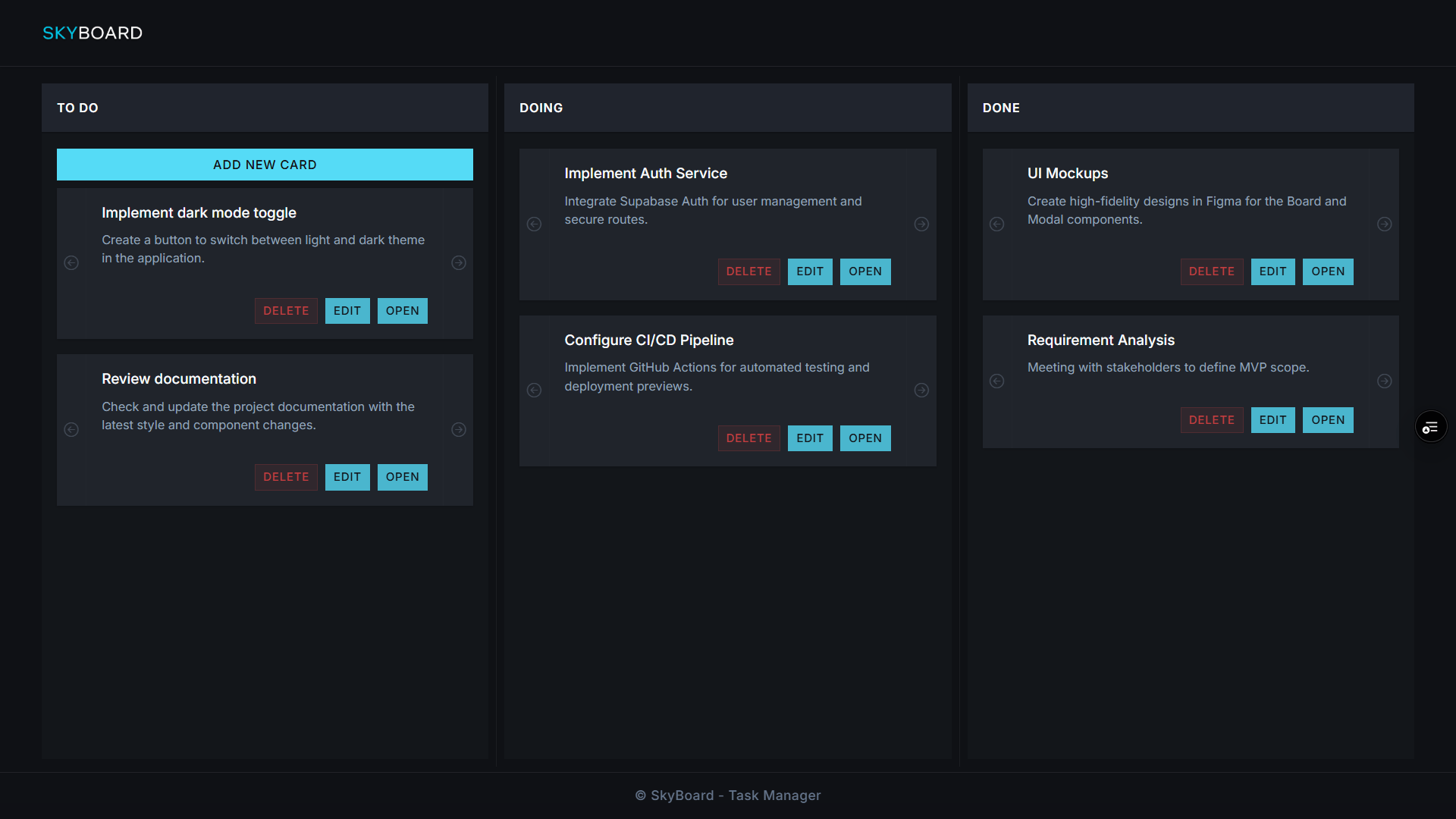
Task: Move 'Implement dark mode toggle' card right
Action: (458, 263)
